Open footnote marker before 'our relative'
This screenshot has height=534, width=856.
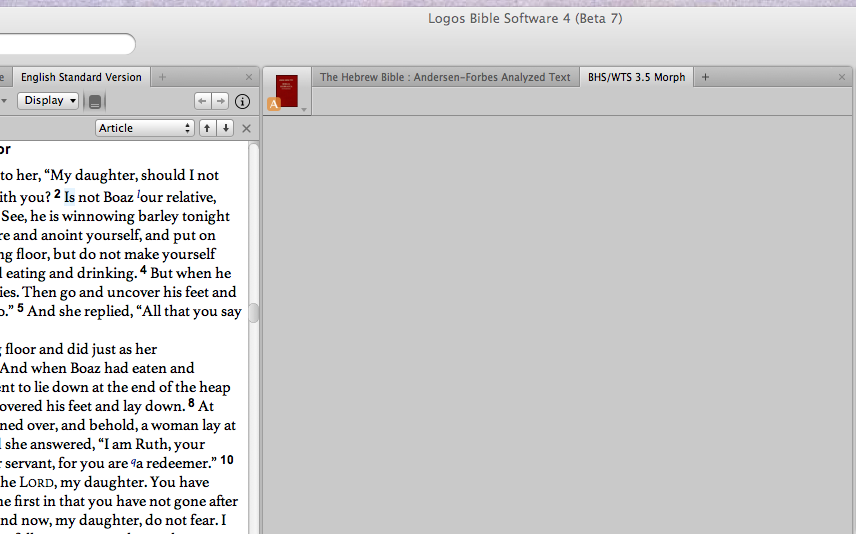pyautogui.click(x=139, y=193)
